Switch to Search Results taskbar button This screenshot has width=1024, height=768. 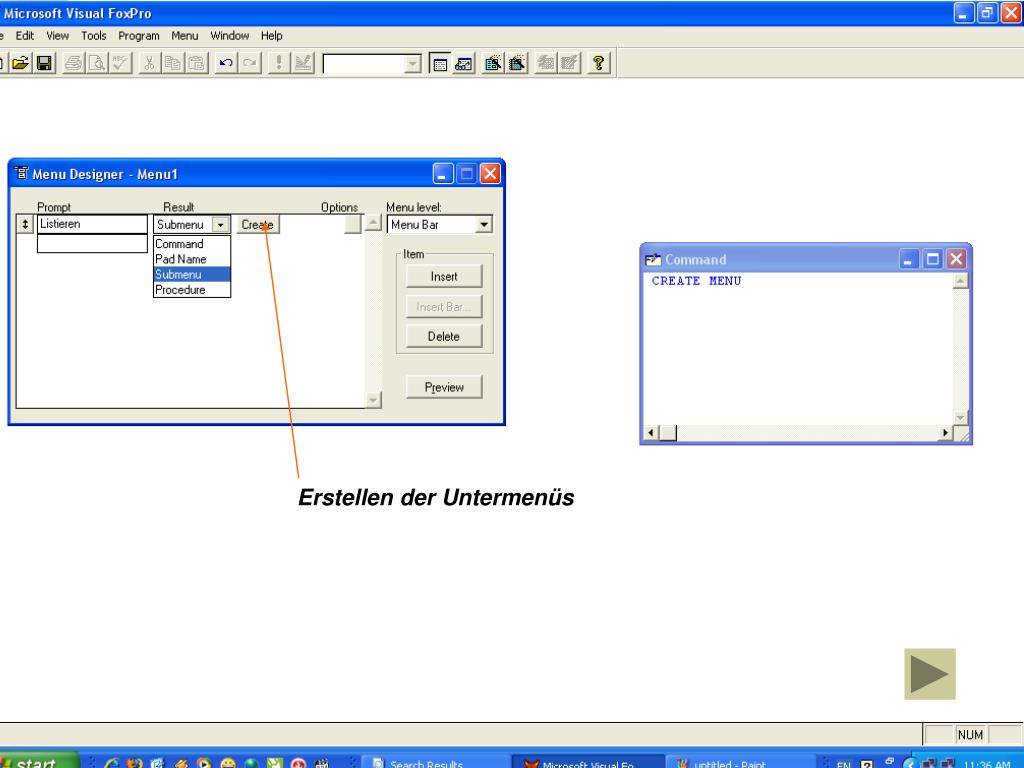point(436,763)
